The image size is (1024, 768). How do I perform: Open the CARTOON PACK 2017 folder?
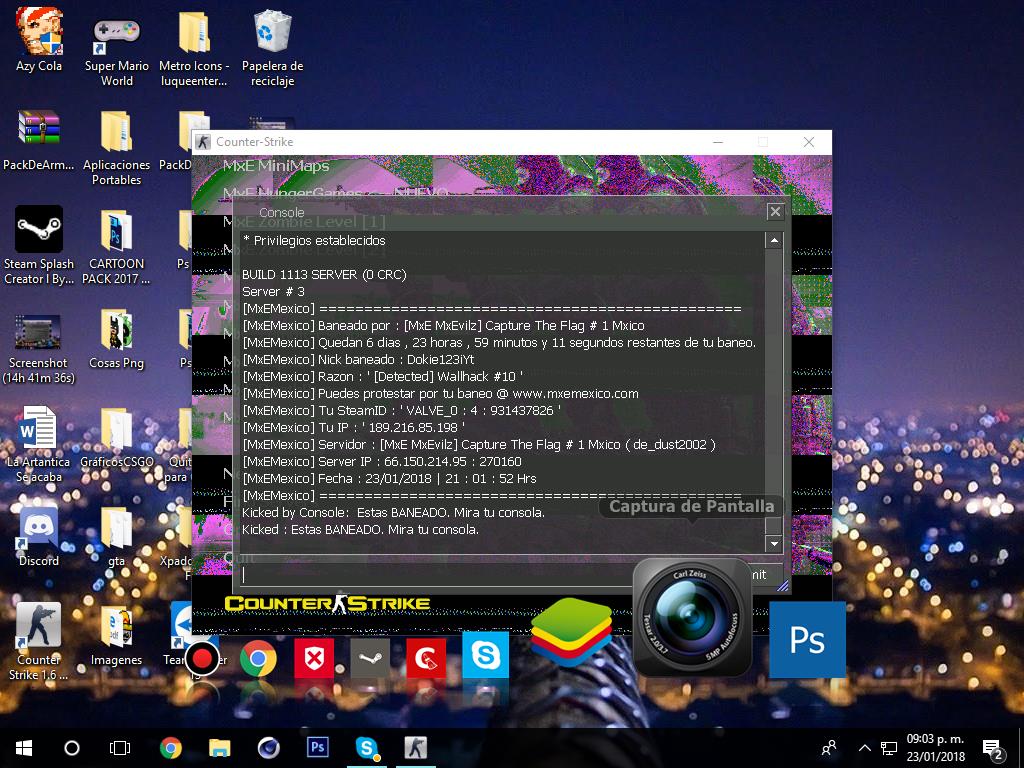(116, 246)
